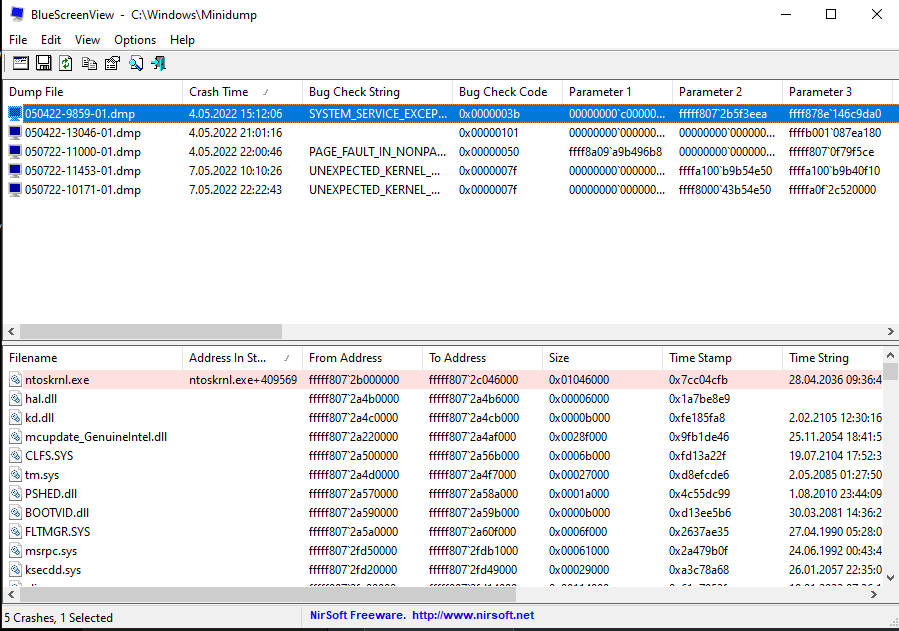Copy selected items via toolbar icon
This screenshot has width=899, height=631.
(89, 63)
